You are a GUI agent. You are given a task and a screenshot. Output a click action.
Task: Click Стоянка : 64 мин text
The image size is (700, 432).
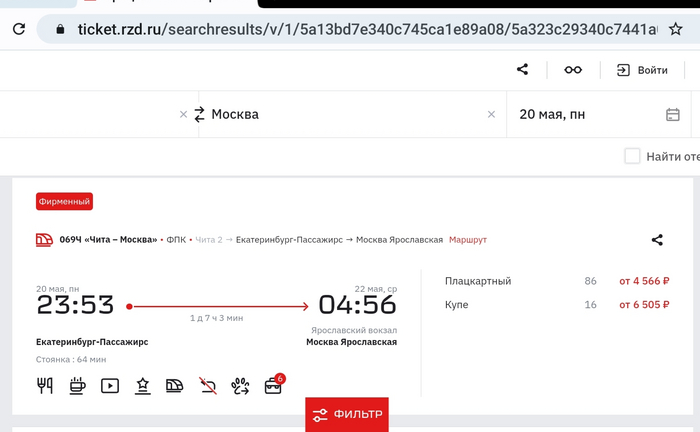(x=71, y=359)
